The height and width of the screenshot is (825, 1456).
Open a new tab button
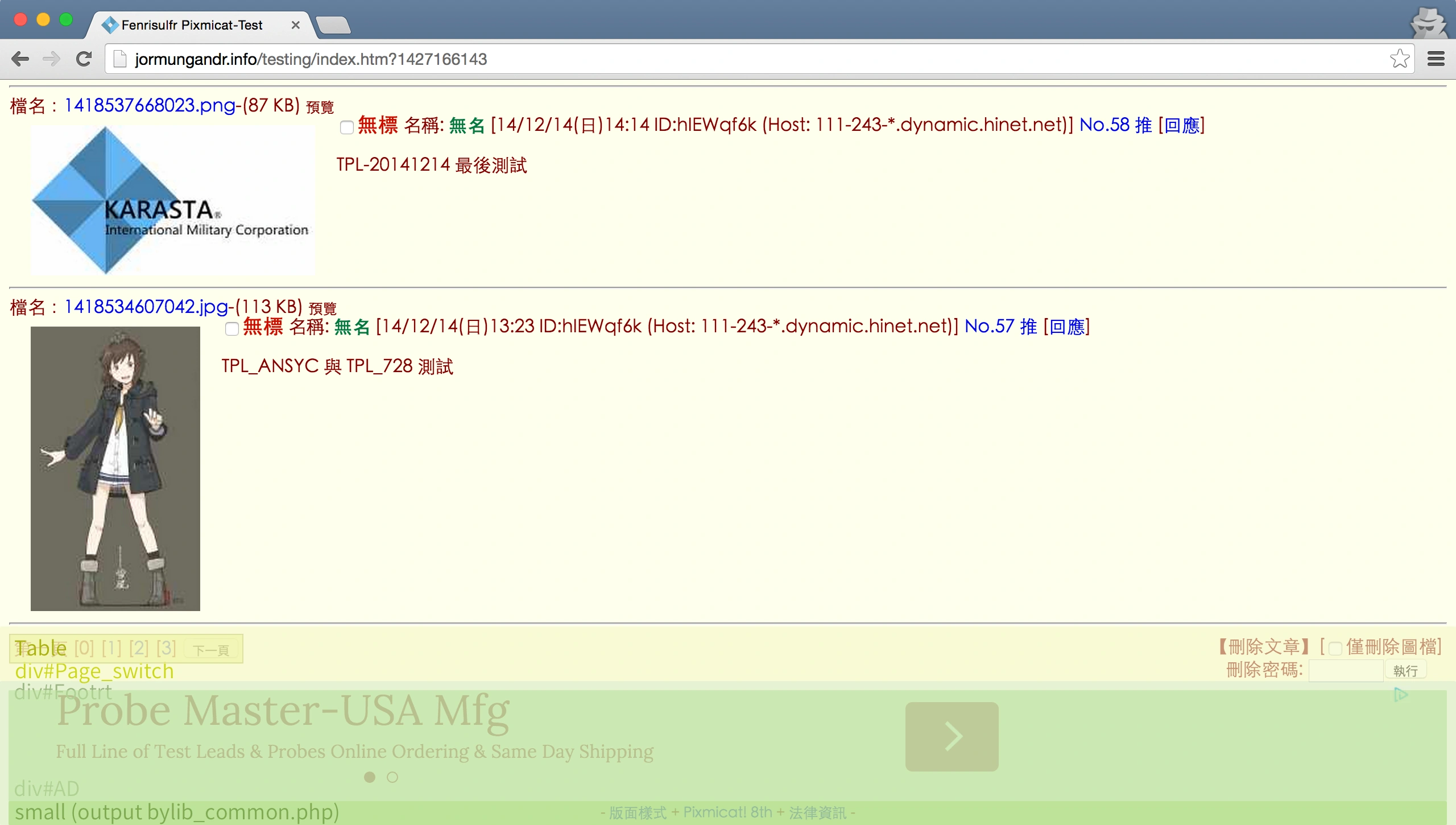point(333,25)
